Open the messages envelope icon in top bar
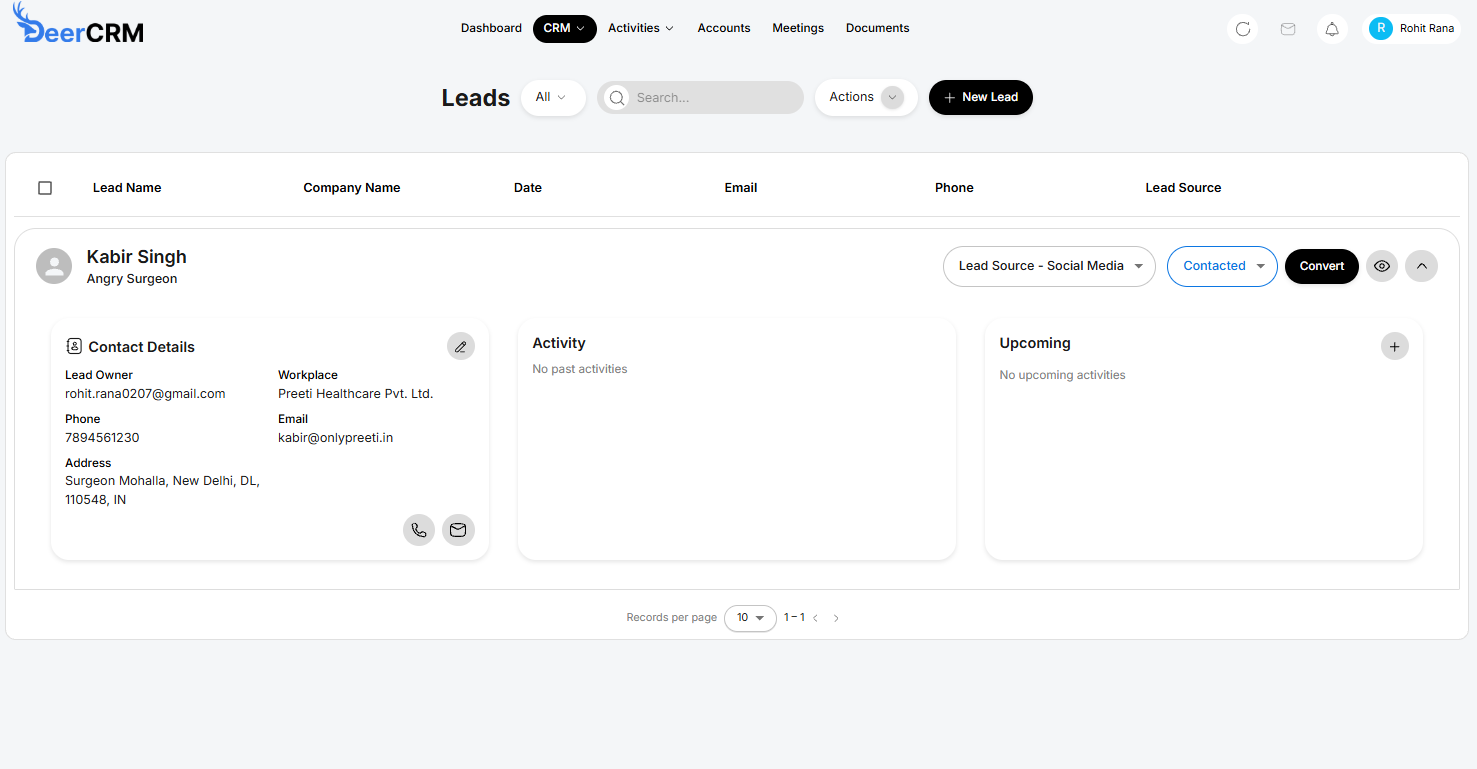 coord(1288,29)
